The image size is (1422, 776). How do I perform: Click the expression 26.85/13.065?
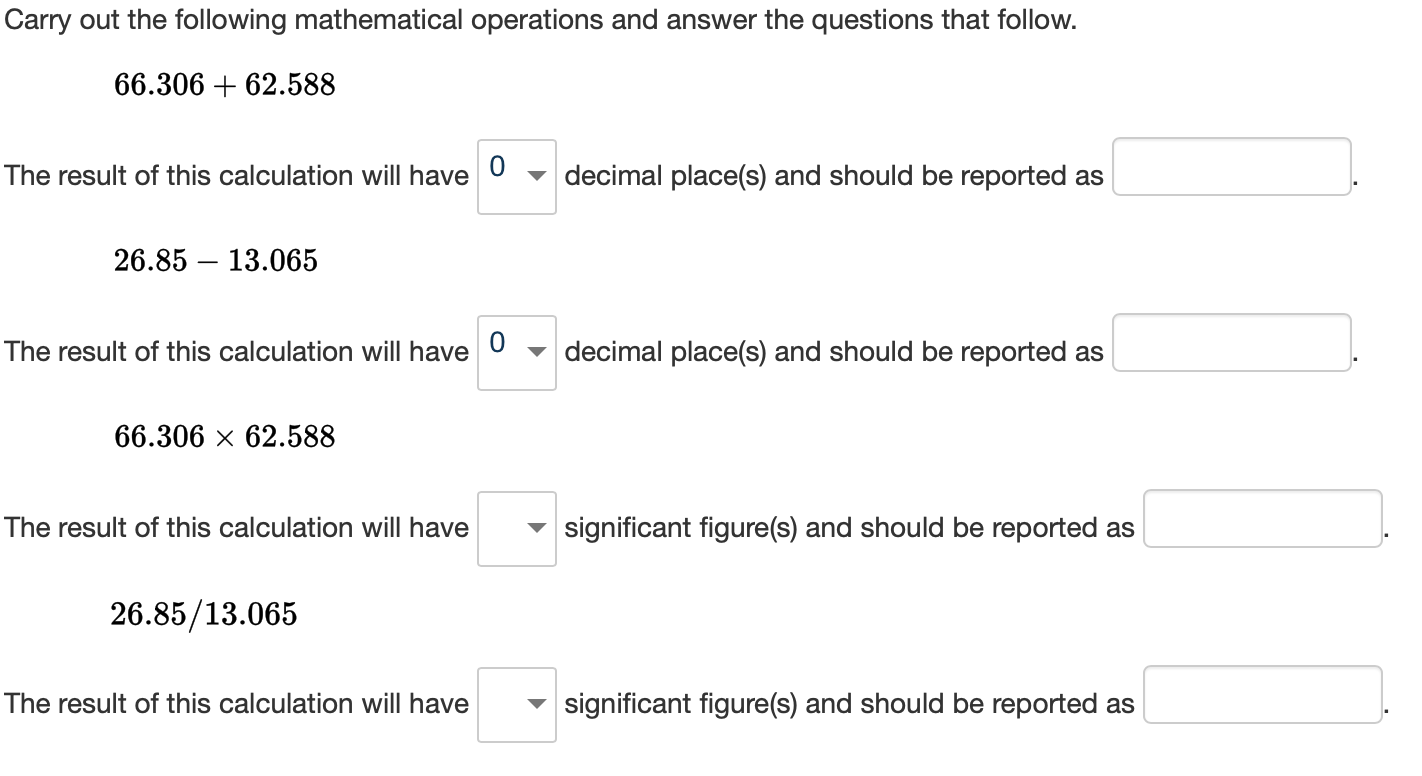coord(204,614)
